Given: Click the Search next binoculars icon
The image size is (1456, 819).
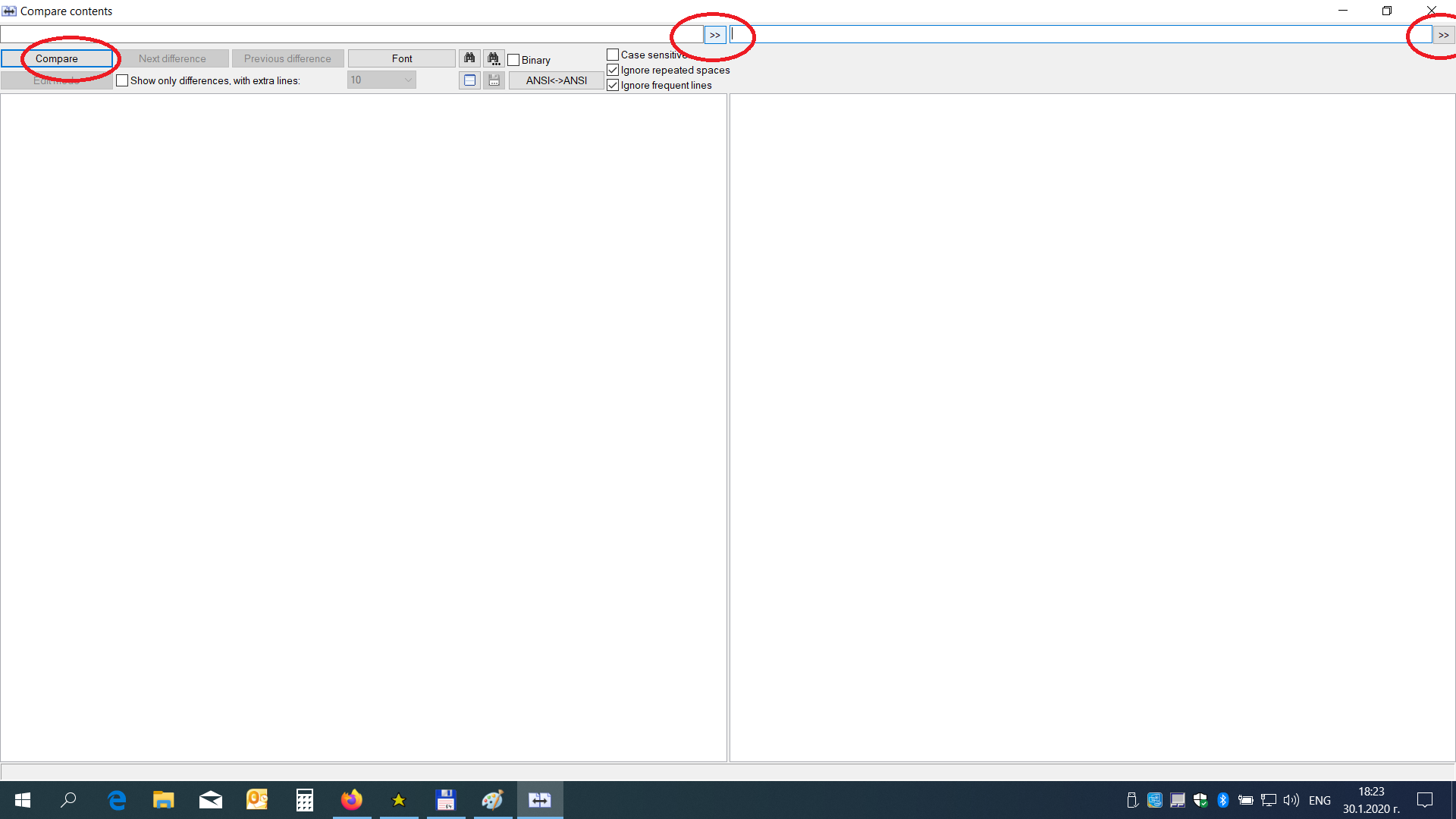Looking at the screenshot, I should pos(494,58).
